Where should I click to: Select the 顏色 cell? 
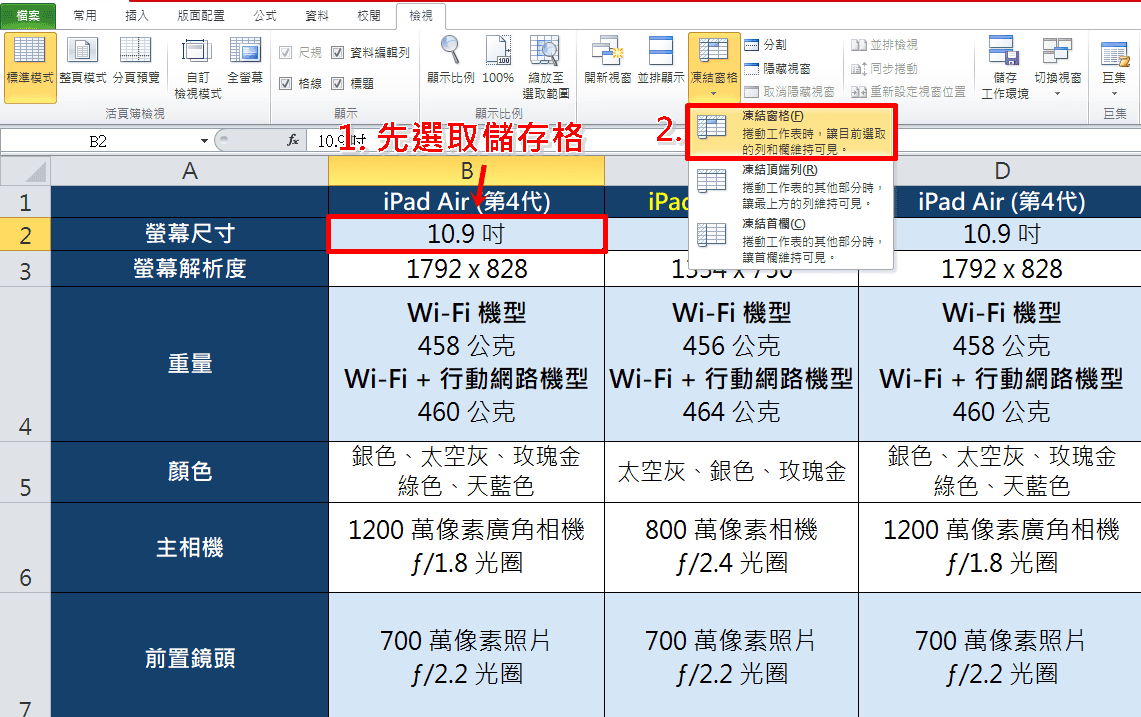point(189,472)
